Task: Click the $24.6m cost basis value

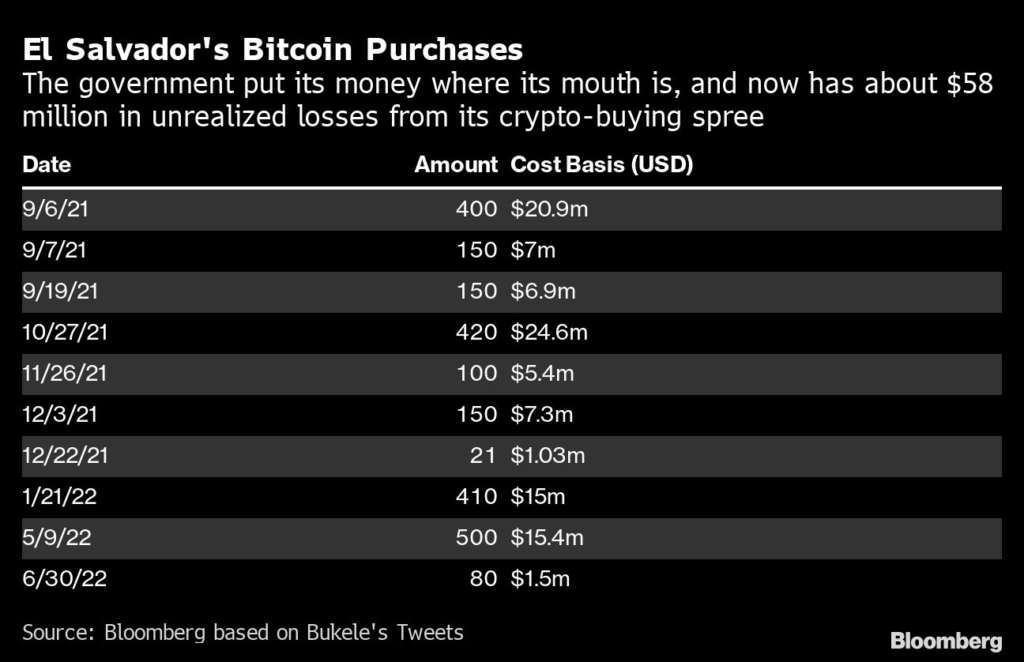Action: (548, 332)
